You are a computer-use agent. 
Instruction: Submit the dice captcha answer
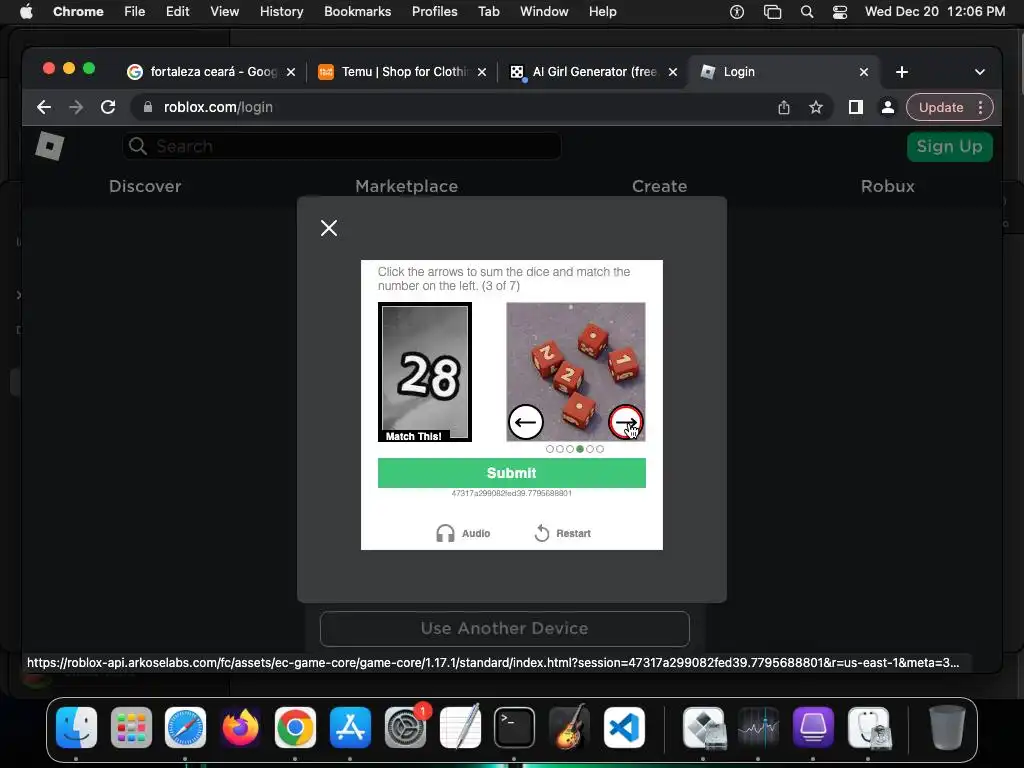[511, 473]
